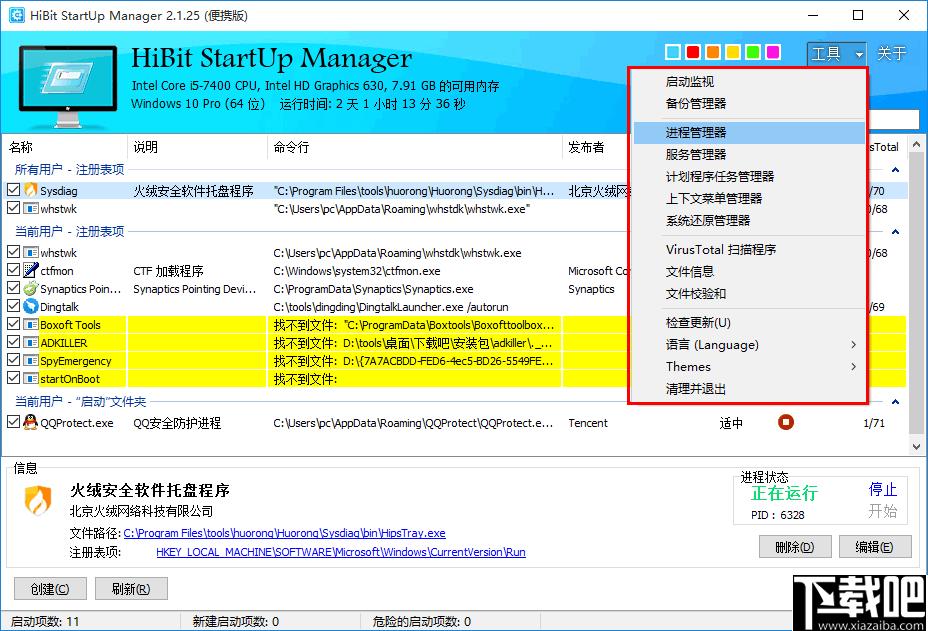Click the 创建(C) button
Image resolution: width=928 pixels, height=631 pixels.
coord(50,589)
